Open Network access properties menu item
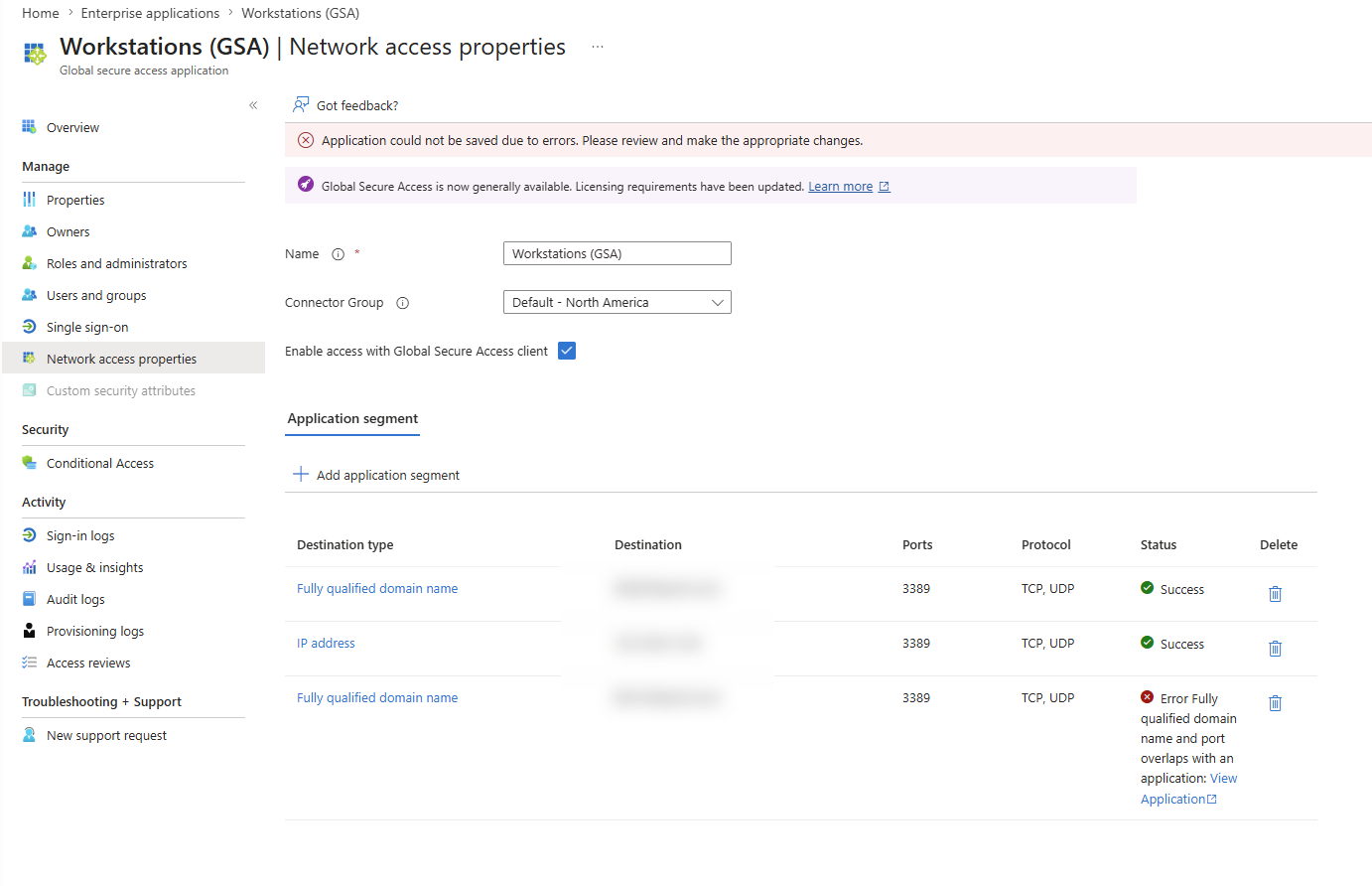 [133, 359]
